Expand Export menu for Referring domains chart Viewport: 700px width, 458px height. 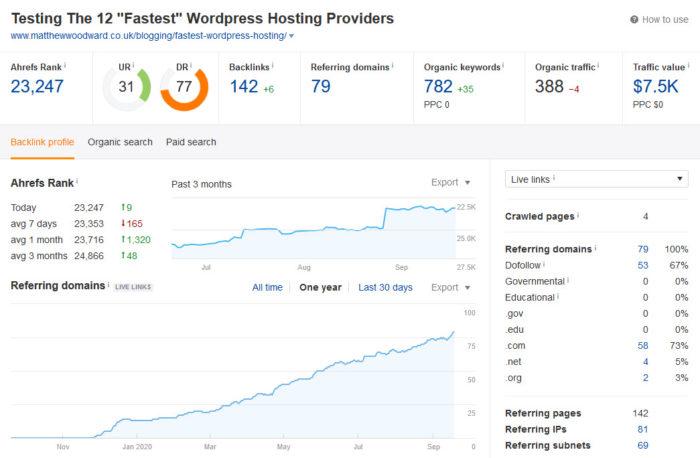[x=450, y=288]
